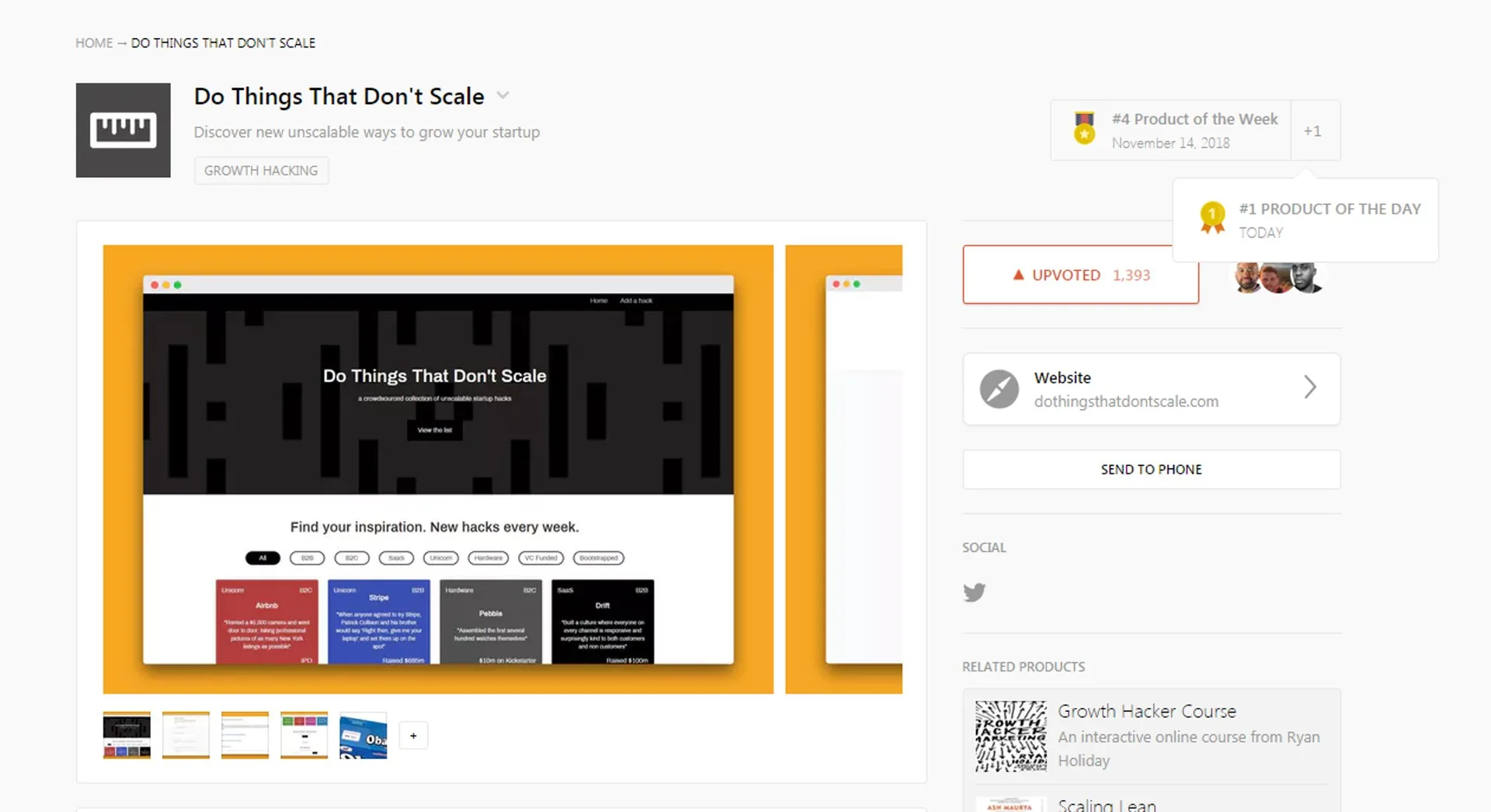Viewport: 1491px width, 812px height.
Task: Select the second gallery thumbnail
Action: tap(186, 735)
